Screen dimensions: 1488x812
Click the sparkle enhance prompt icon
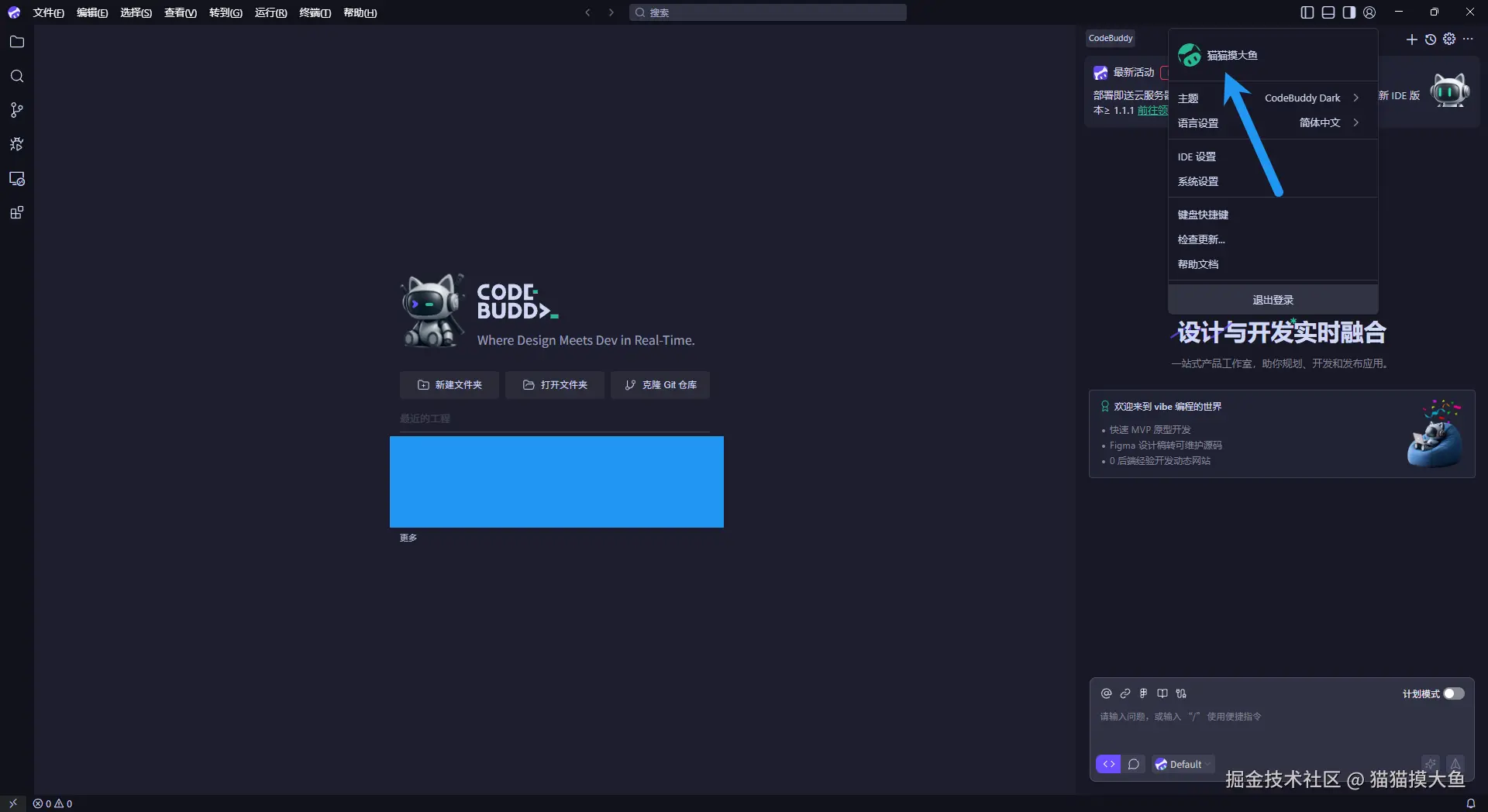tap(1431, 763)
